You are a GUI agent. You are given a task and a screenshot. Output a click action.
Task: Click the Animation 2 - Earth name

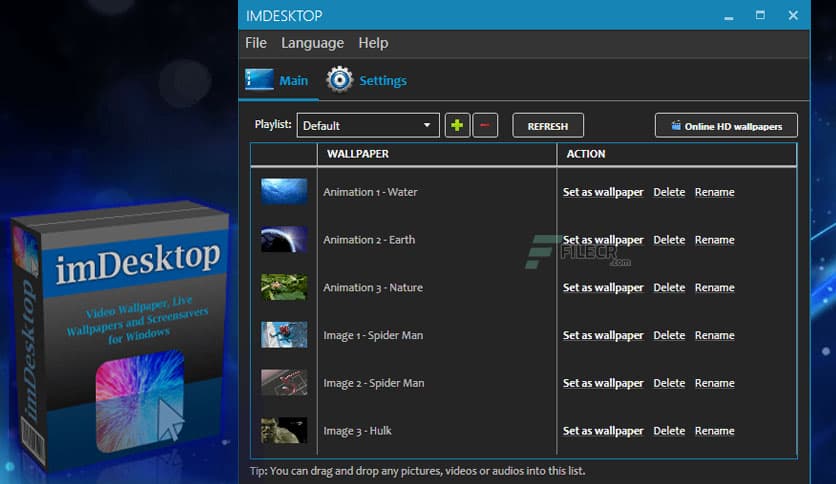(369, 240)
